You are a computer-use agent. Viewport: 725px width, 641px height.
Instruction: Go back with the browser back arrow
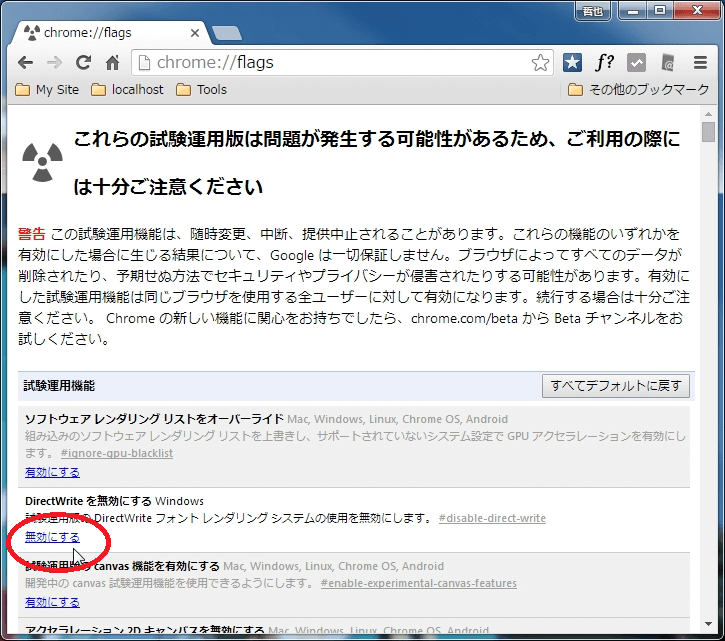pyautogui.click(x=25, y=62)
